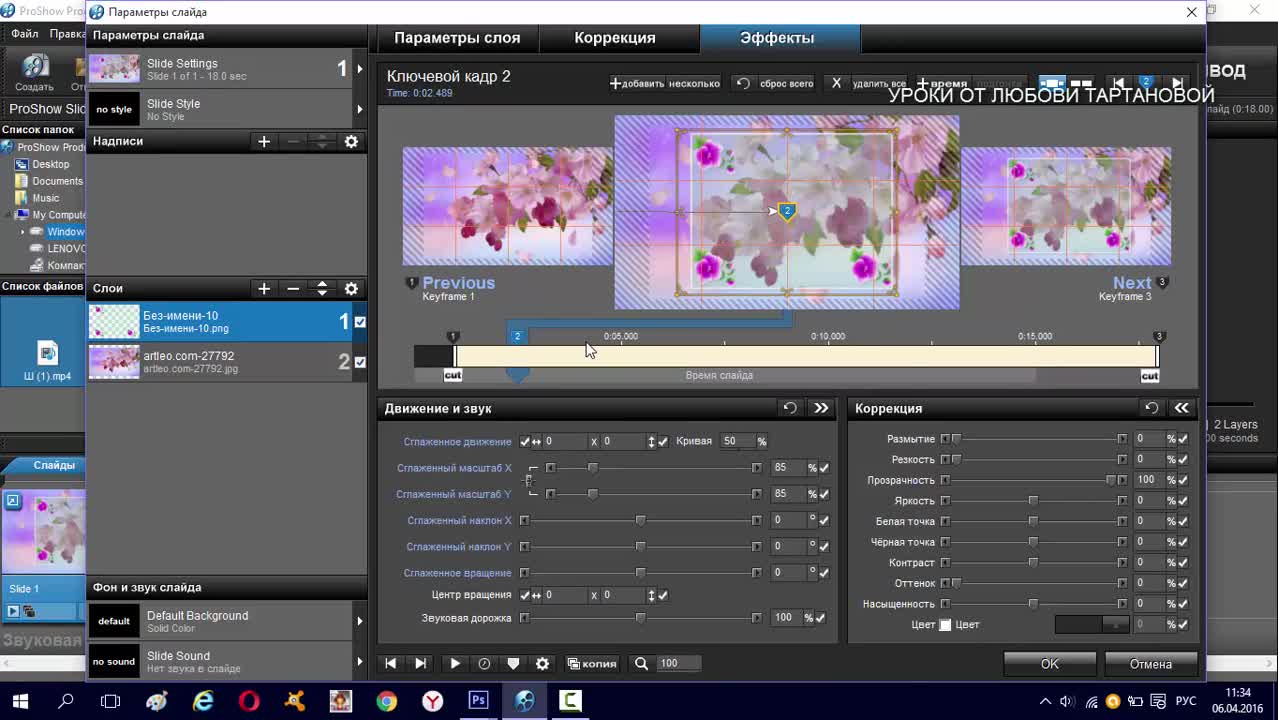This screenshot has width=1278, height=720.
Task: Toggle the Прозрачность keyframe checkbox
Action: point(1183,480)
